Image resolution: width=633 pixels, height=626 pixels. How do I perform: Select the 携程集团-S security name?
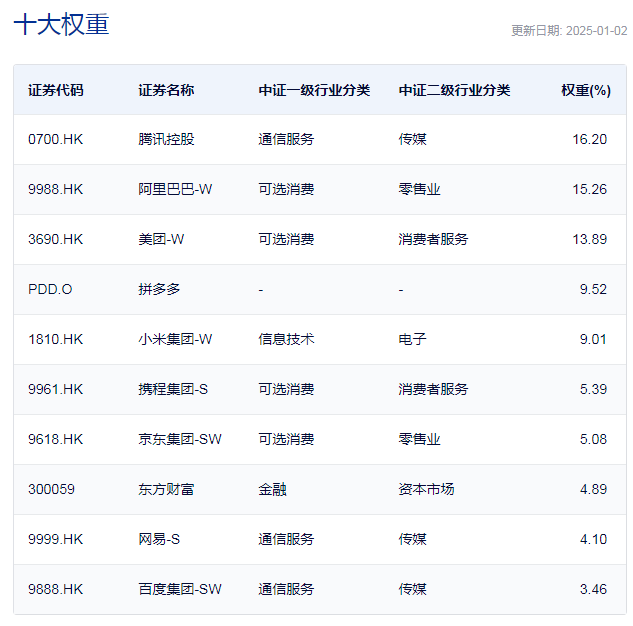click(173, 389)
